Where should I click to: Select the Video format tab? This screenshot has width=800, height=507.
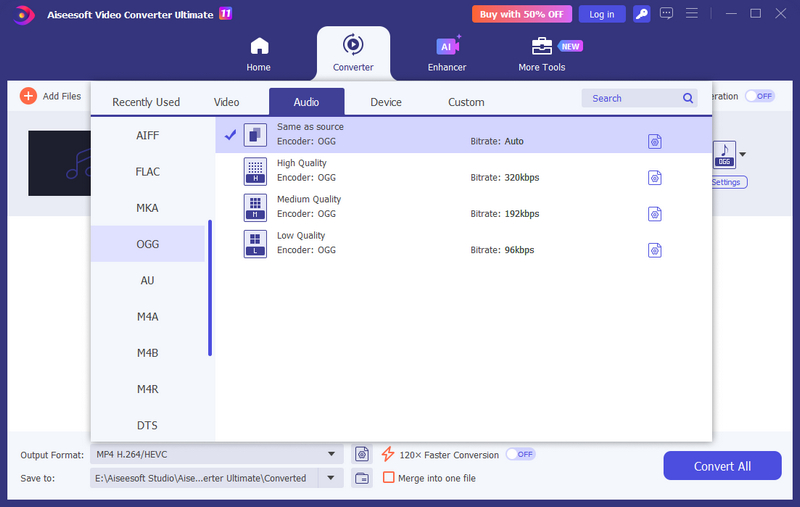tap(226, 102)
